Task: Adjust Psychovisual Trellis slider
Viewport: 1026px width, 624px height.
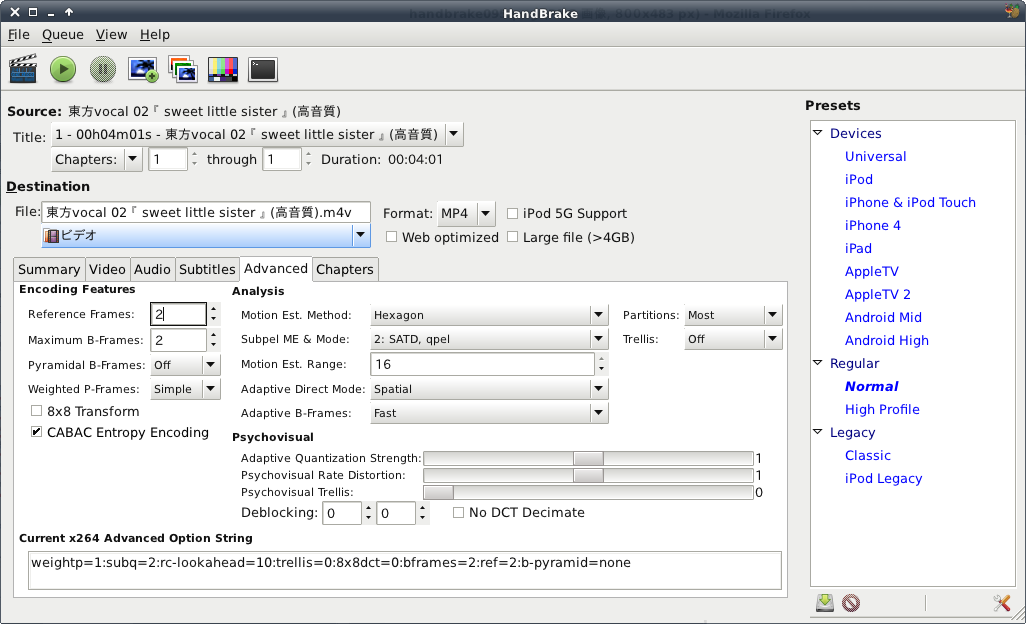Action: point(588,492)
